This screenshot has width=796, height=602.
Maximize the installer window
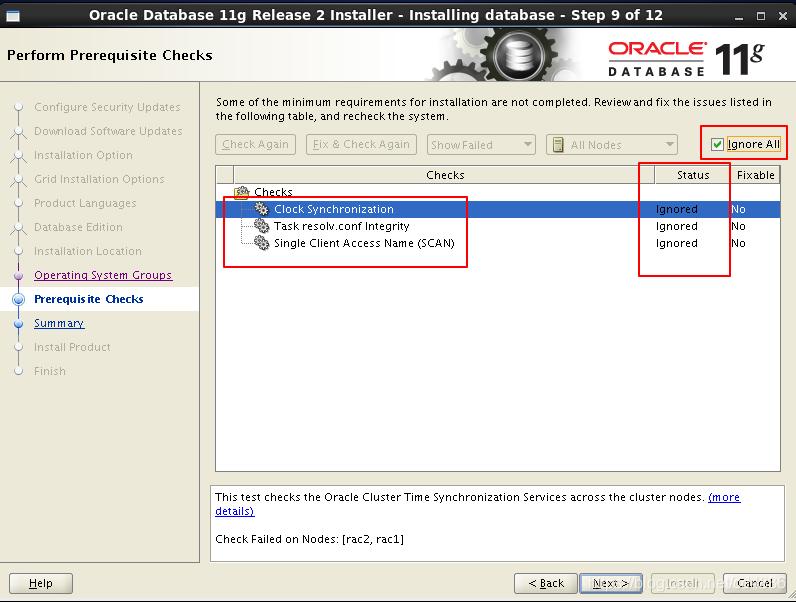tap(760, 16)
